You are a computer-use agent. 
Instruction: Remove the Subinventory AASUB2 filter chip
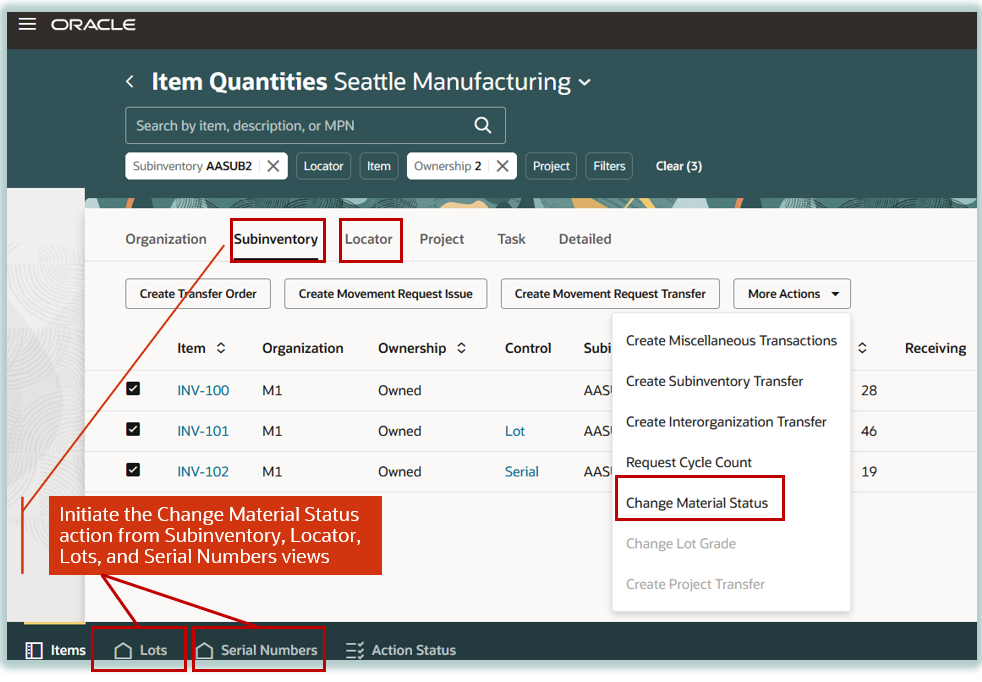(273, 166)
